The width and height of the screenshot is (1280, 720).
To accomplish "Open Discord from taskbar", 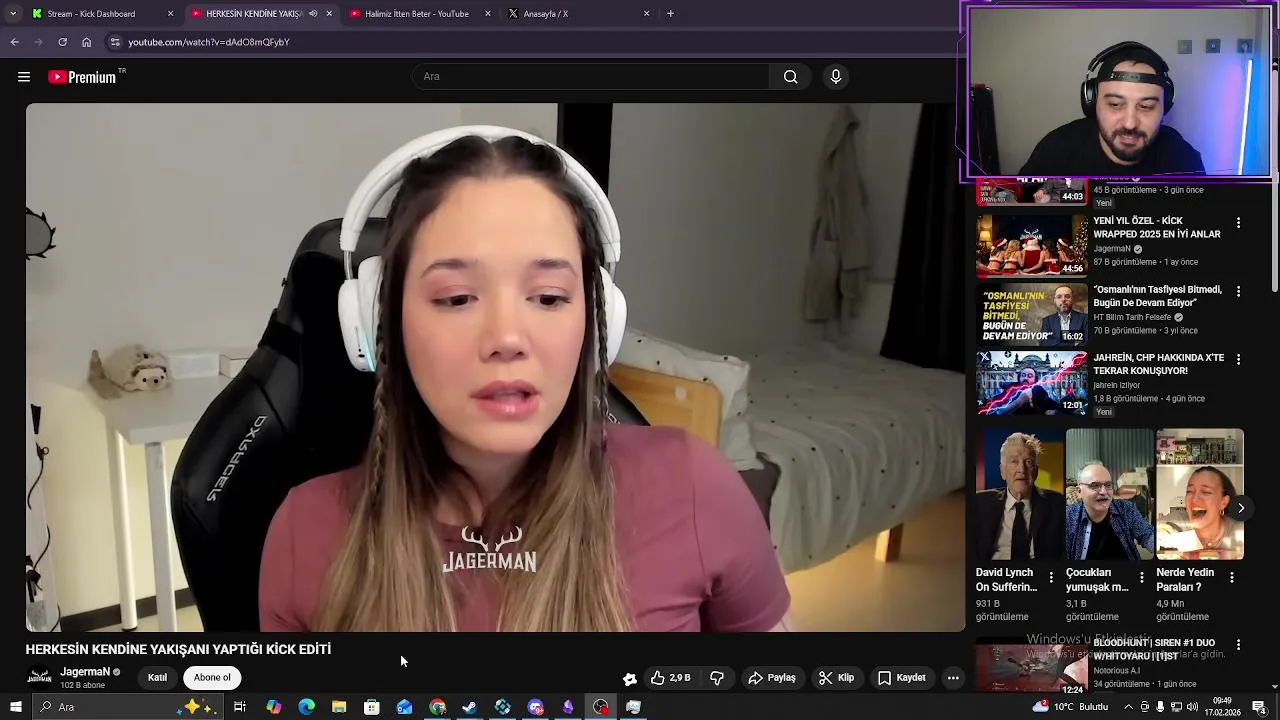I will [x=535, y=707].
